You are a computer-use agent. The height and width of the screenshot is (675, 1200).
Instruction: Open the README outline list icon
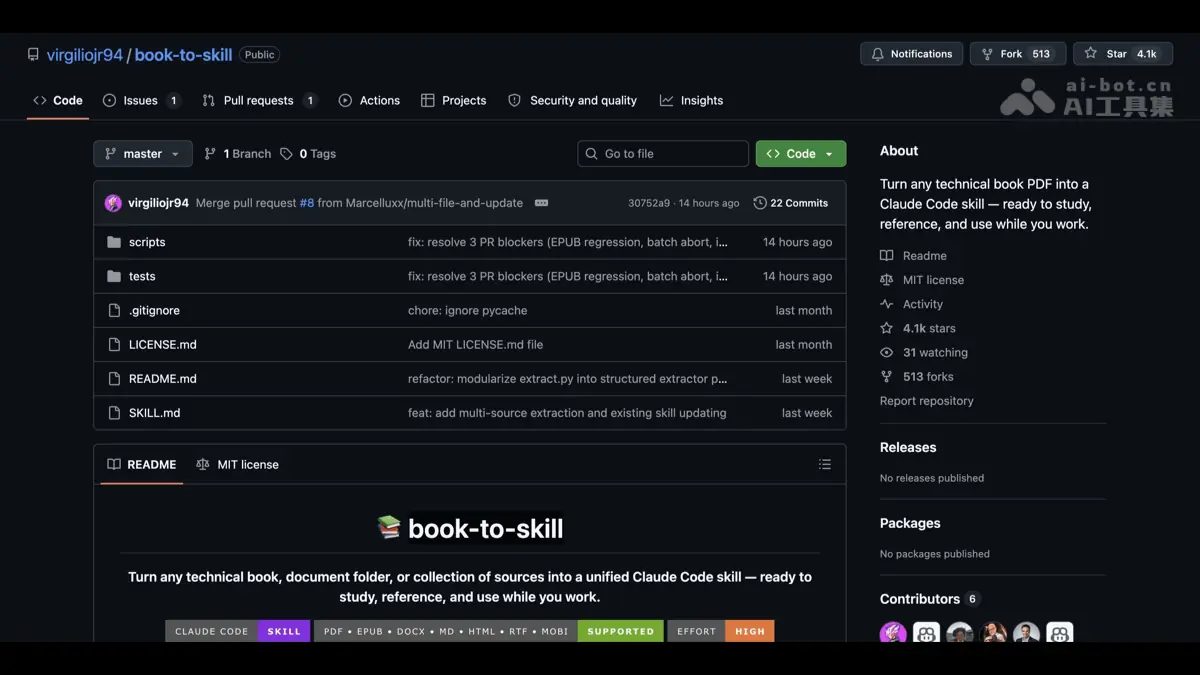825,464
